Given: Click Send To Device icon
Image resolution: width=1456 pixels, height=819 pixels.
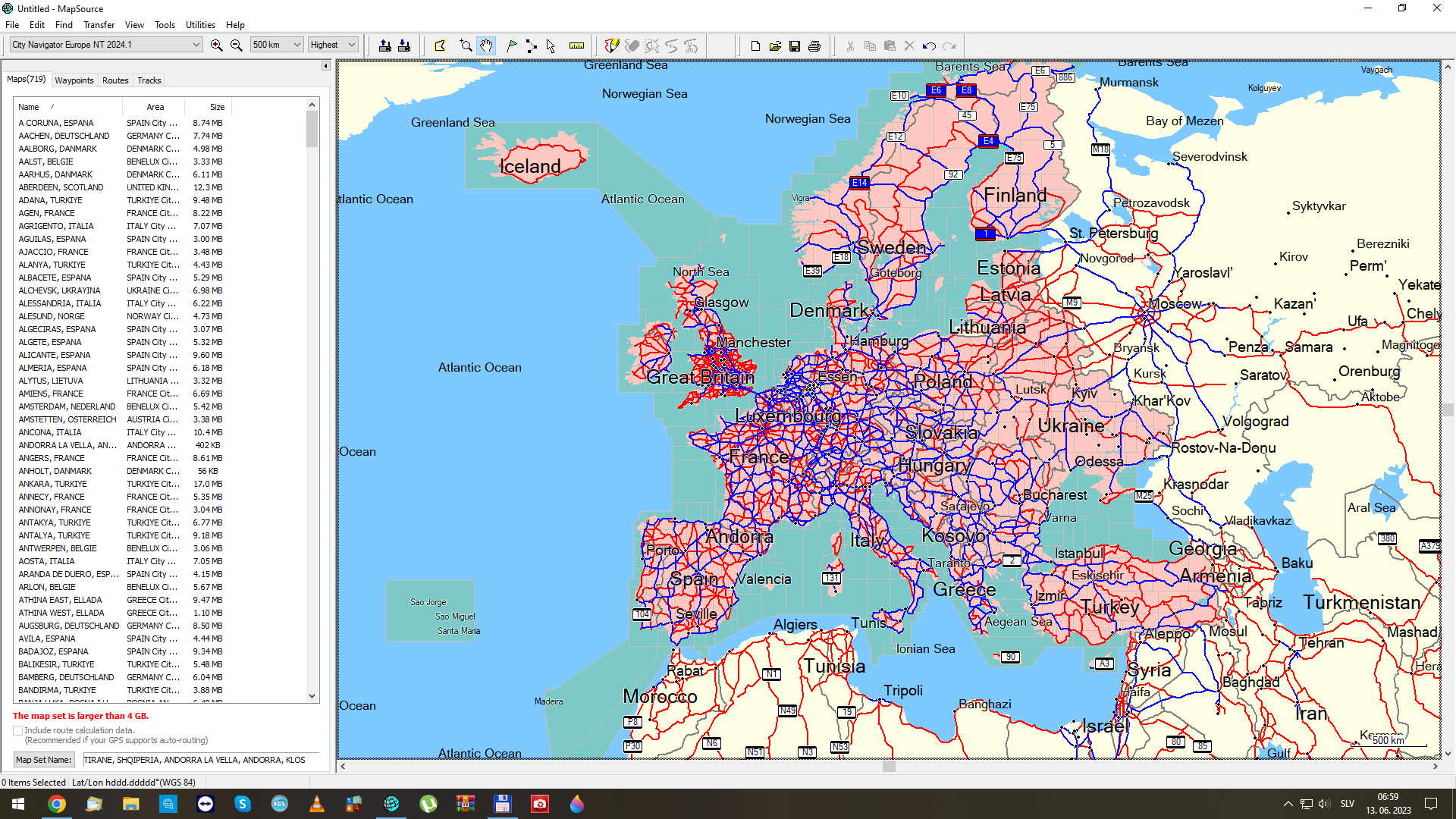Looking at the screenshot, I should click(385, 45).
